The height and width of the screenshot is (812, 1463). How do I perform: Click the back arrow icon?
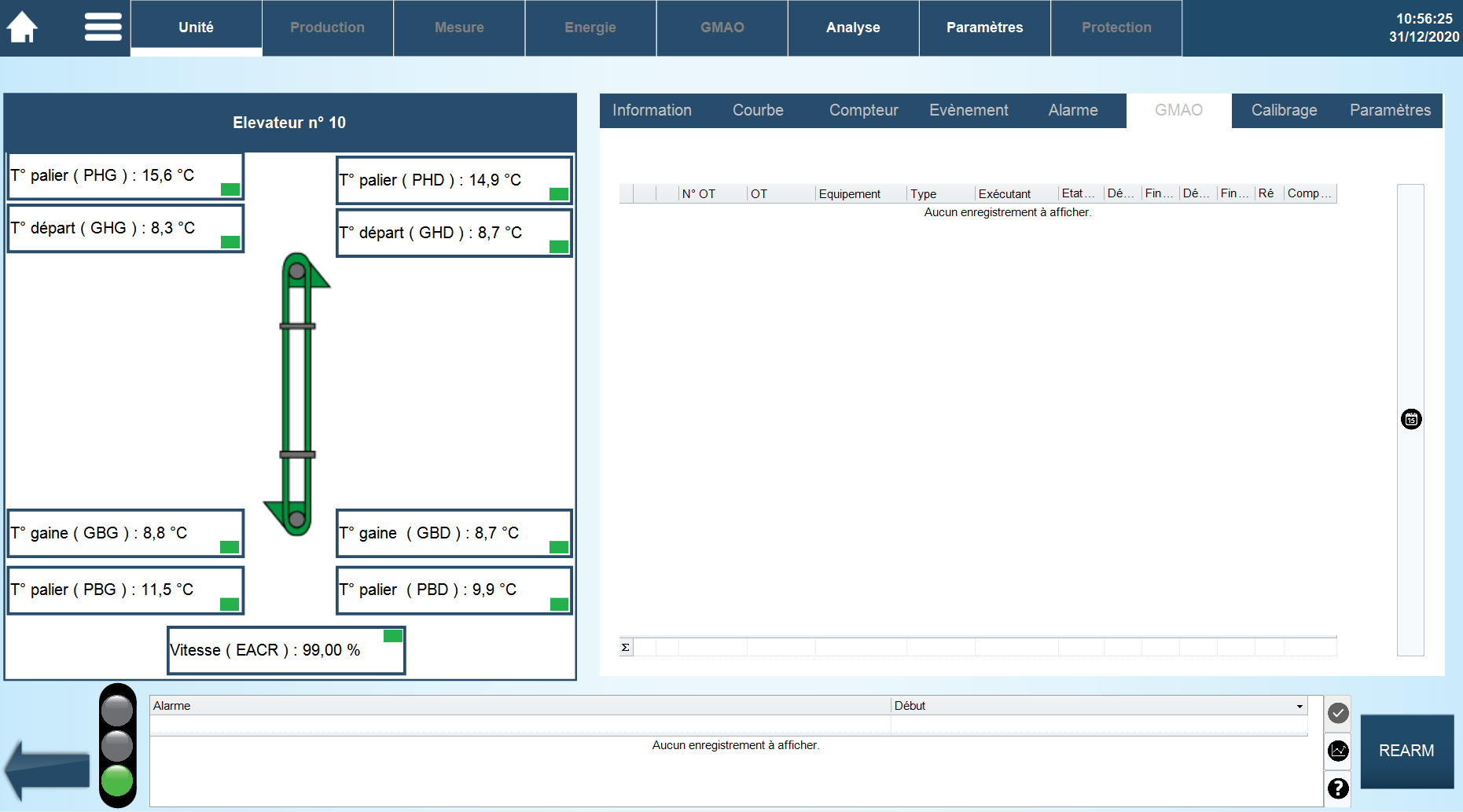click(49, 771)
